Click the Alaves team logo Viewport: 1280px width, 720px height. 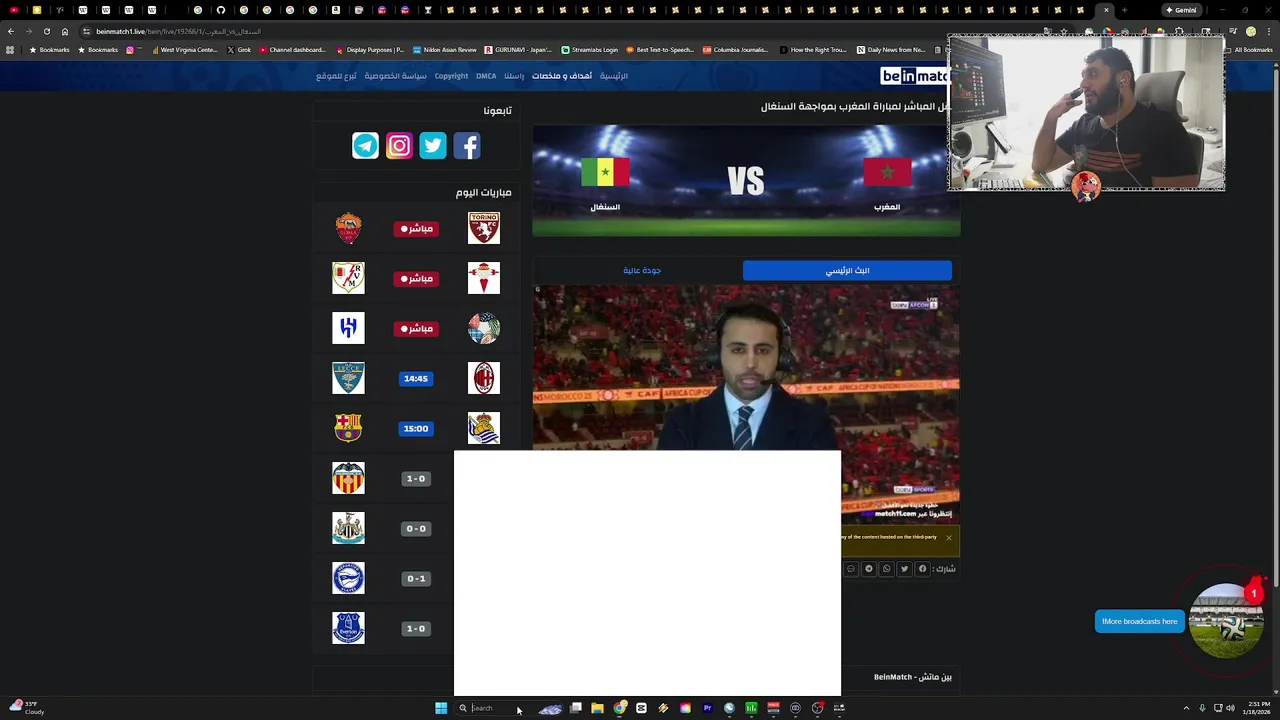(348, 578)
